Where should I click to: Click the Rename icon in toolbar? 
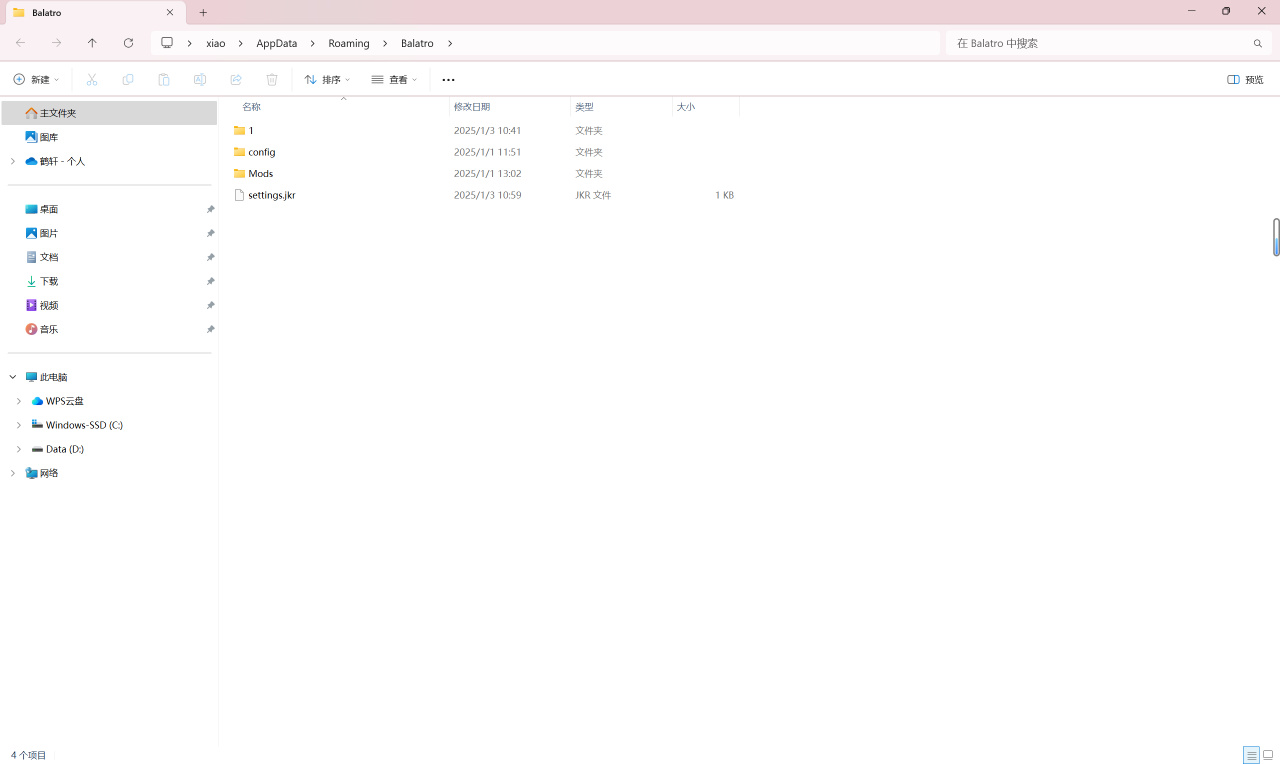[200, 79]
